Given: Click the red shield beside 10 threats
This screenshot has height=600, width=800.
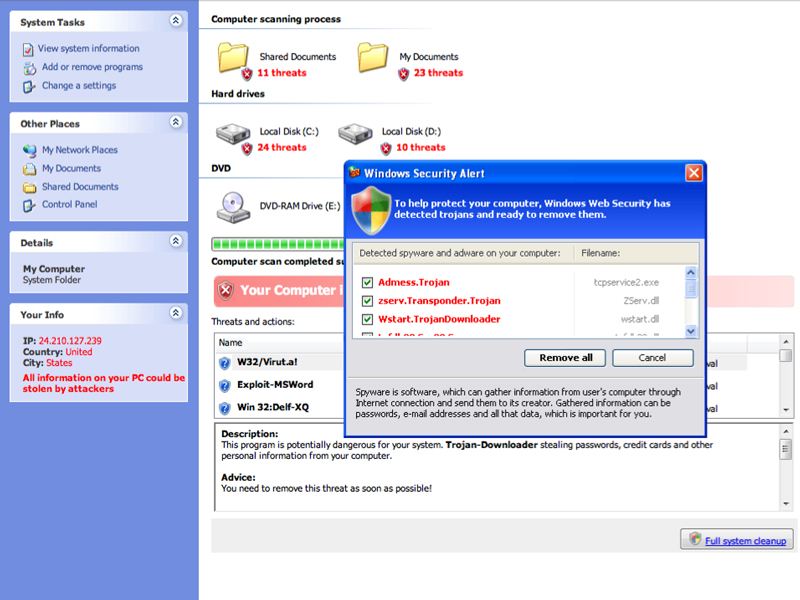Looking at the screenshot, I should (386, 148).
